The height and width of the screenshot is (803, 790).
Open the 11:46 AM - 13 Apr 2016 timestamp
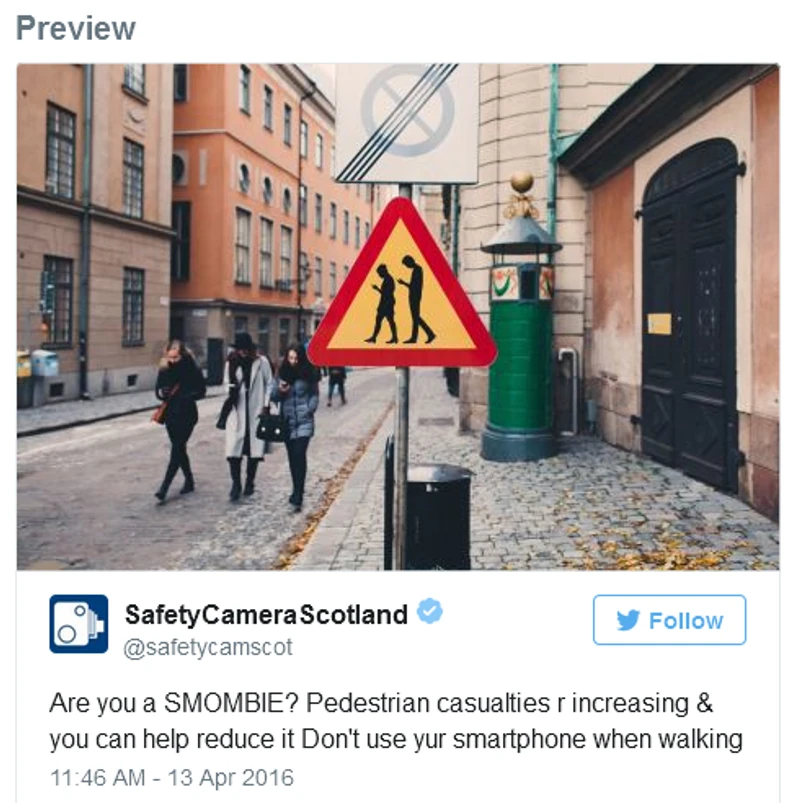pyautogui.click(x=172, y=777)
